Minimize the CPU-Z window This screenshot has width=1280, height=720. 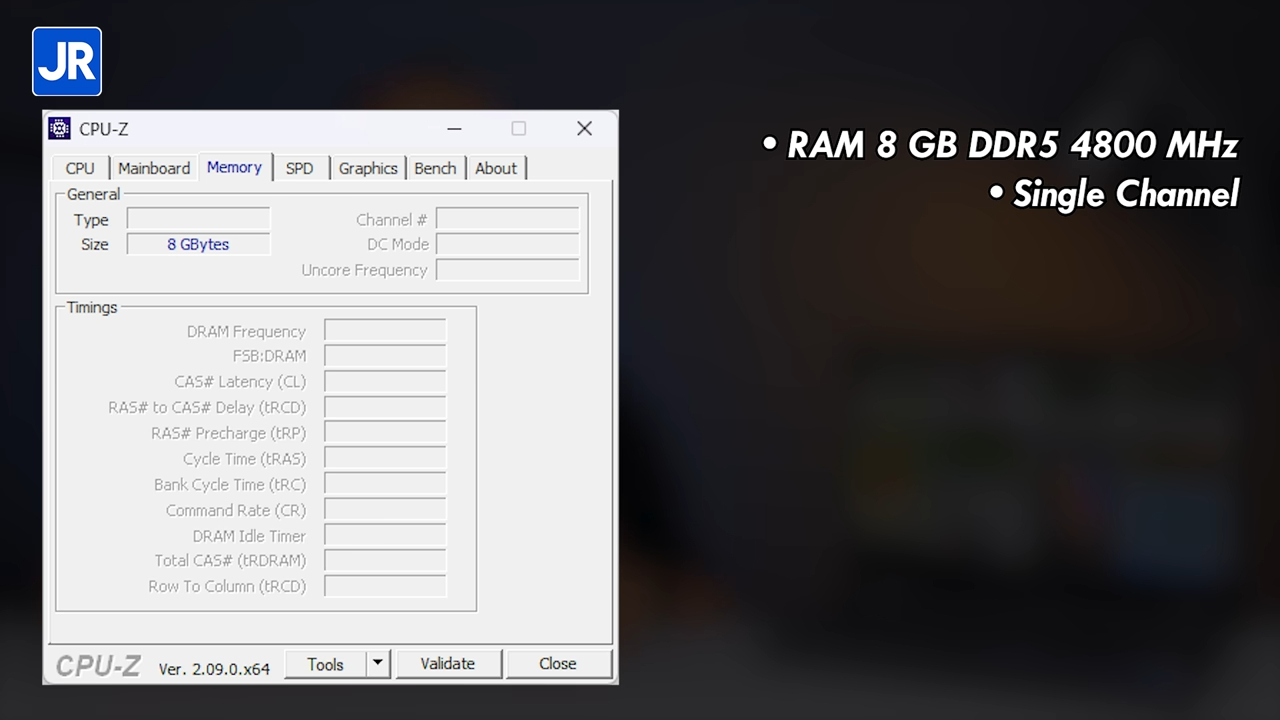click(x=454, y=129)
